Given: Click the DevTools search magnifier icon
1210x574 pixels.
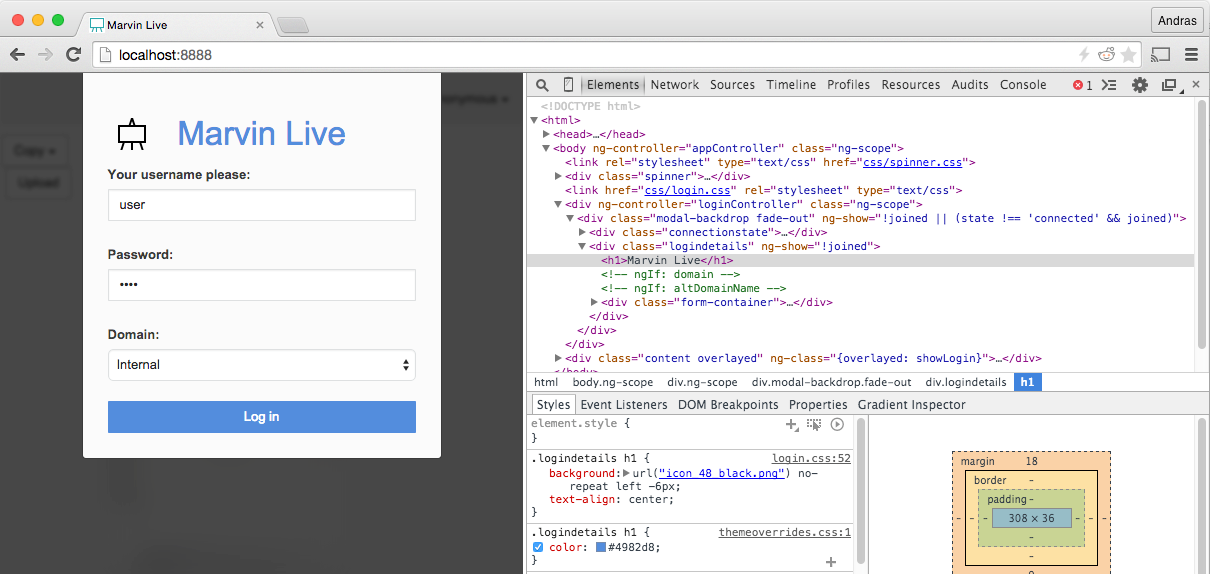Looking at the screenshot, I should (x=542, y=85).
